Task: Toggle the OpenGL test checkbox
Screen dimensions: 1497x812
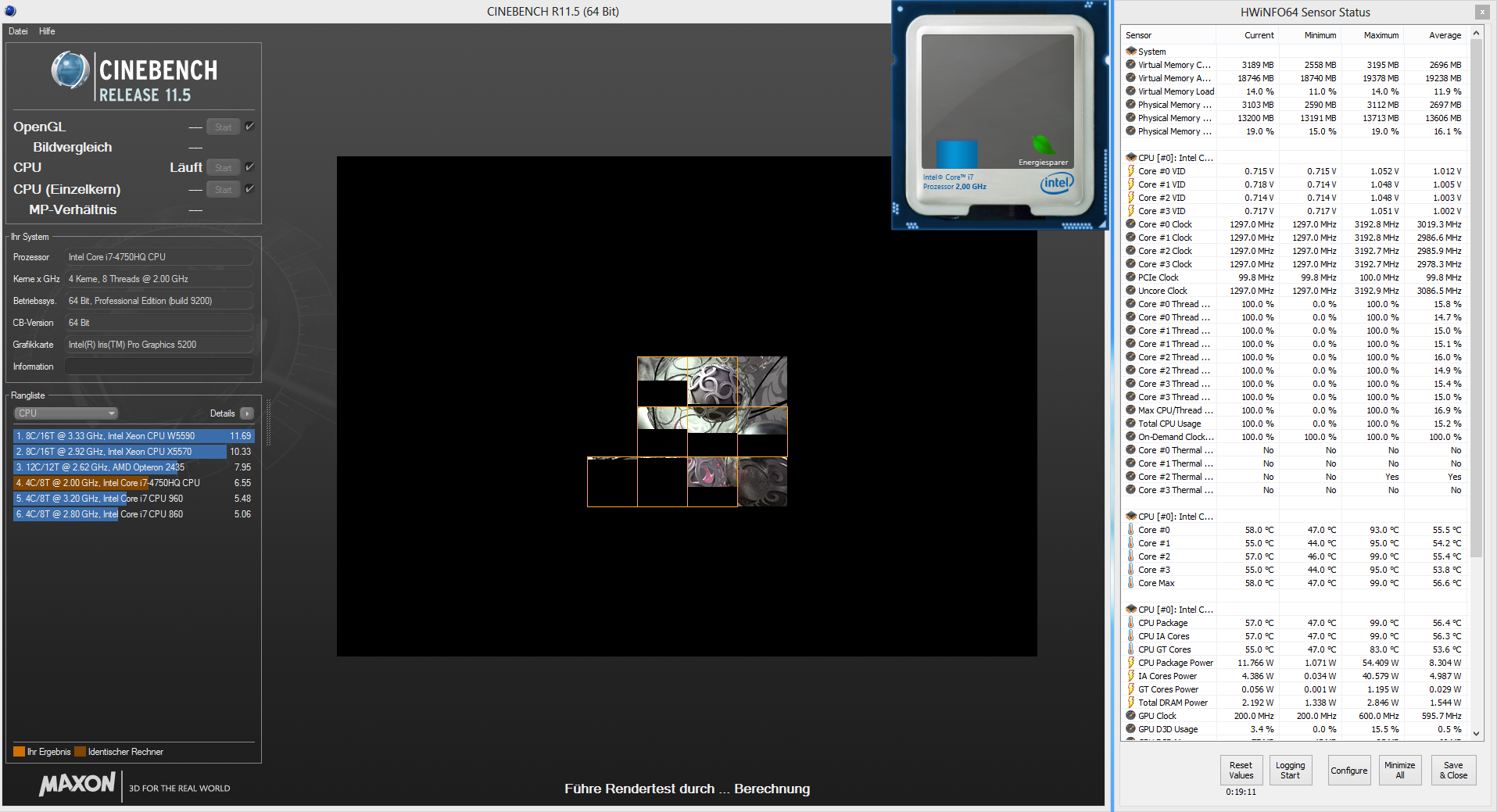Action: pos(249,126)
